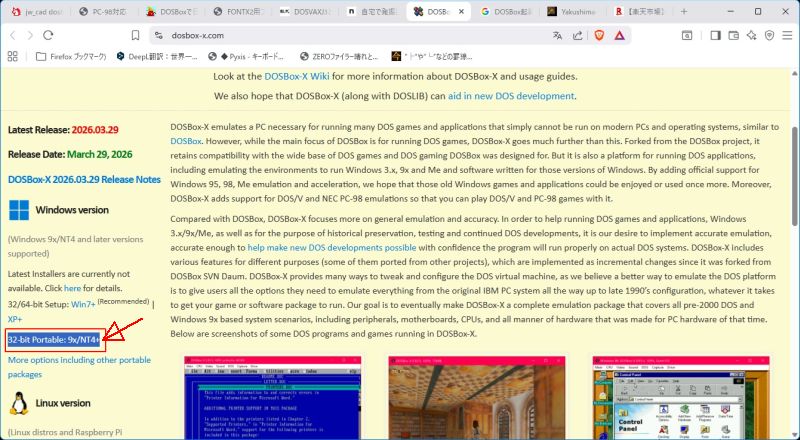
Task: Click the Brave Shields lion icon
Action: pos(597,35)
